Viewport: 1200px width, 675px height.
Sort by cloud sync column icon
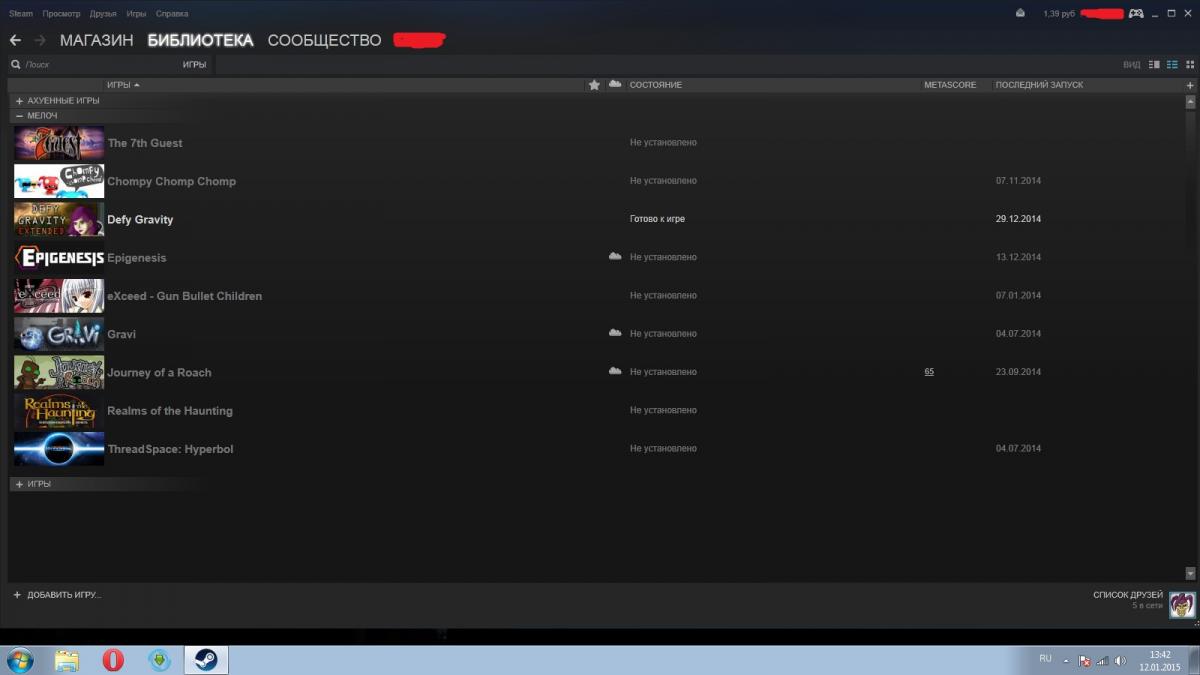pyautogui.click(x=615, y=84)
